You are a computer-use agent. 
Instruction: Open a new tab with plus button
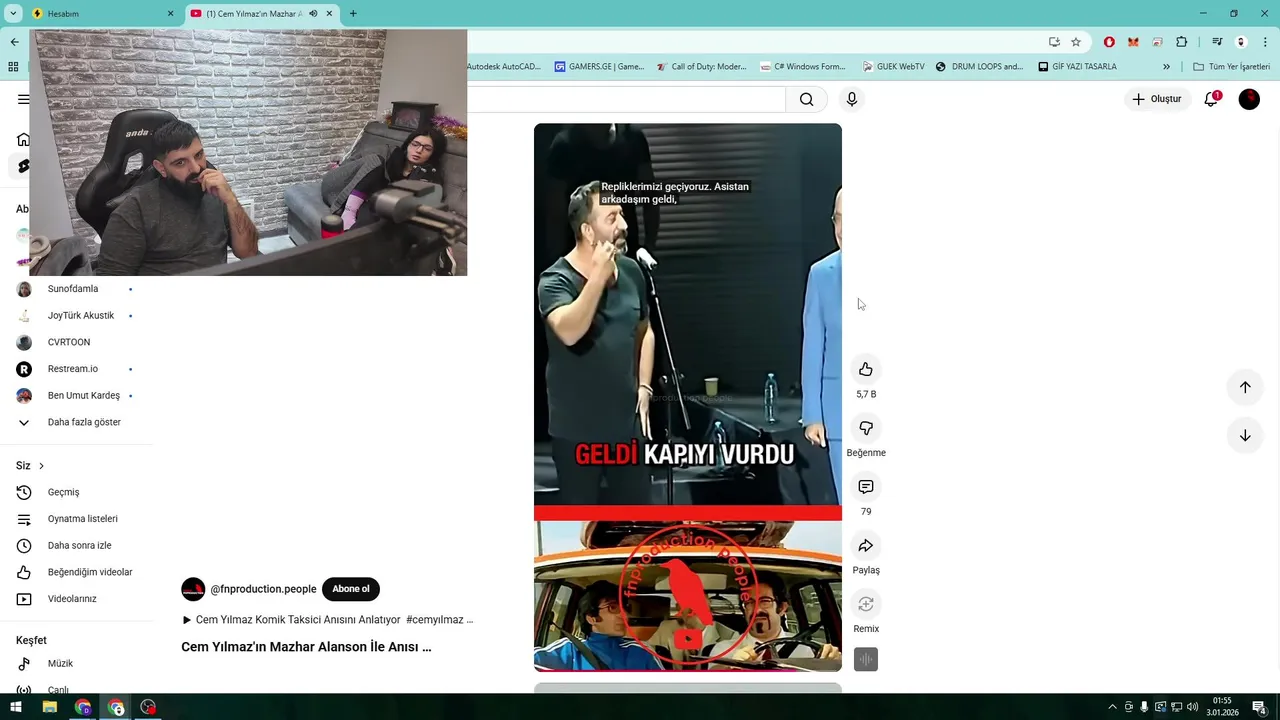[353, 14]
